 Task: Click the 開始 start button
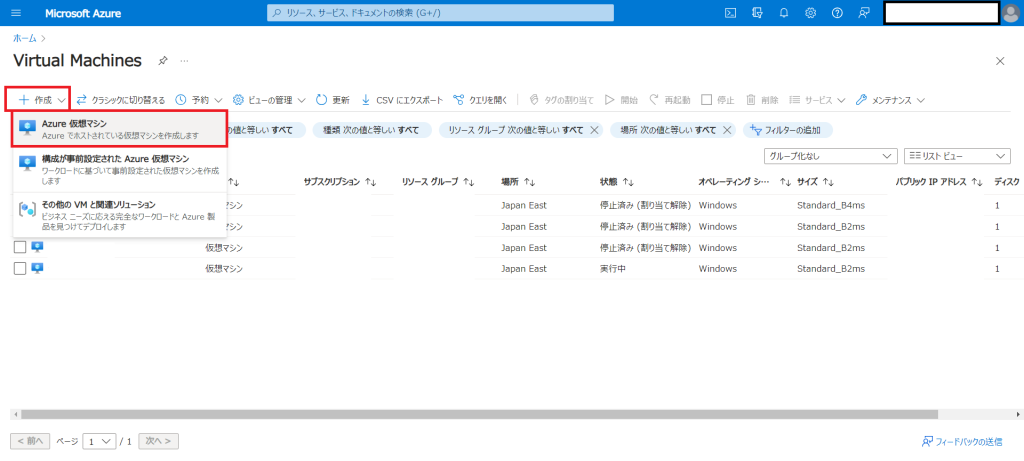(621, 100)
